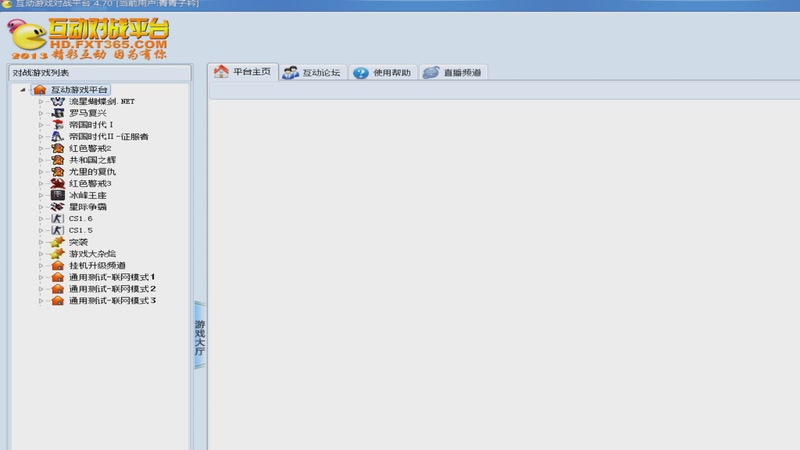Click the title bar application icon
This screenshot has height=450, width=800.
coord(7,4)
